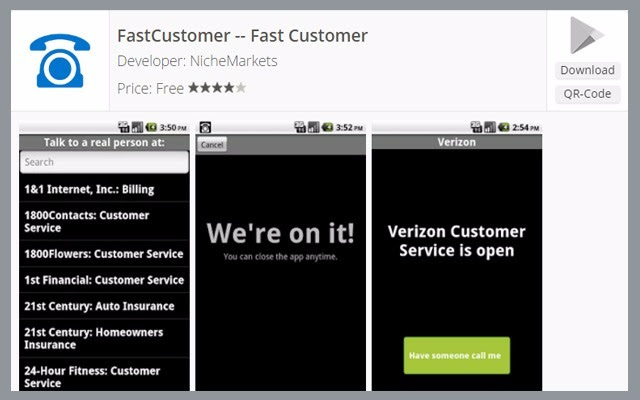
Task: Click Verizon Customer Service is open text
Action: [x=457, y=241]
